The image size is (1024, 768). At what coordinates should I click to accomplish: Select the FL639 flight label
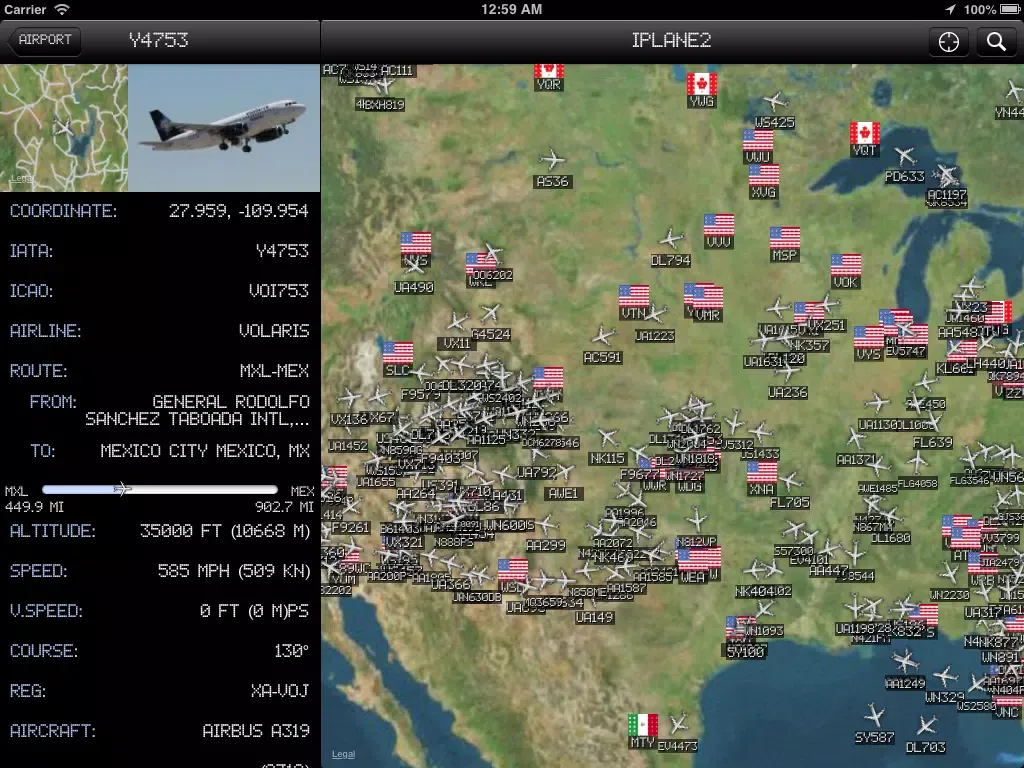(933, 443)
